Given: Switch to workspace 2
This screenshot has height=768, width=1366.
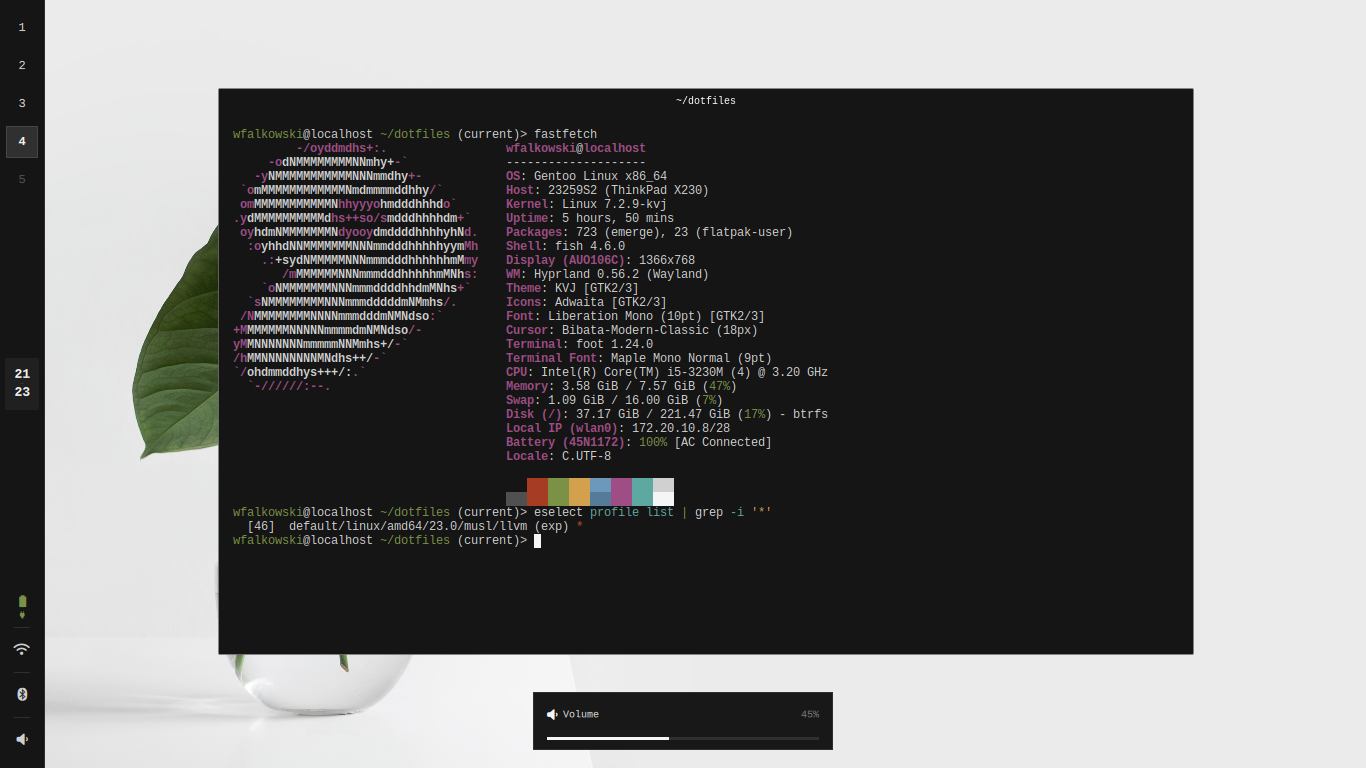Looking at the screenshot, I should click(22, 65).
